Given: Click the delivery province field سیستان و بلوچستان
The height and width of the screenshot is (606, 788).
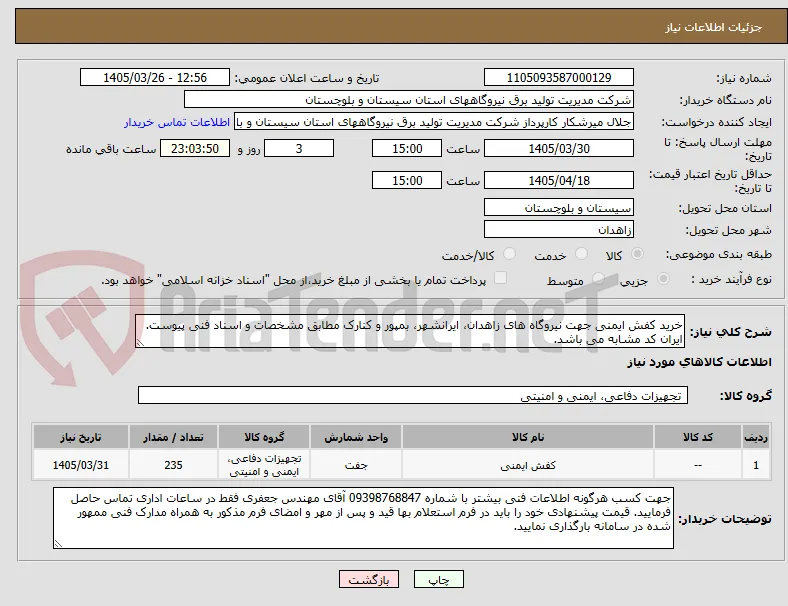Looking at the screenshot, I should 559,208.
